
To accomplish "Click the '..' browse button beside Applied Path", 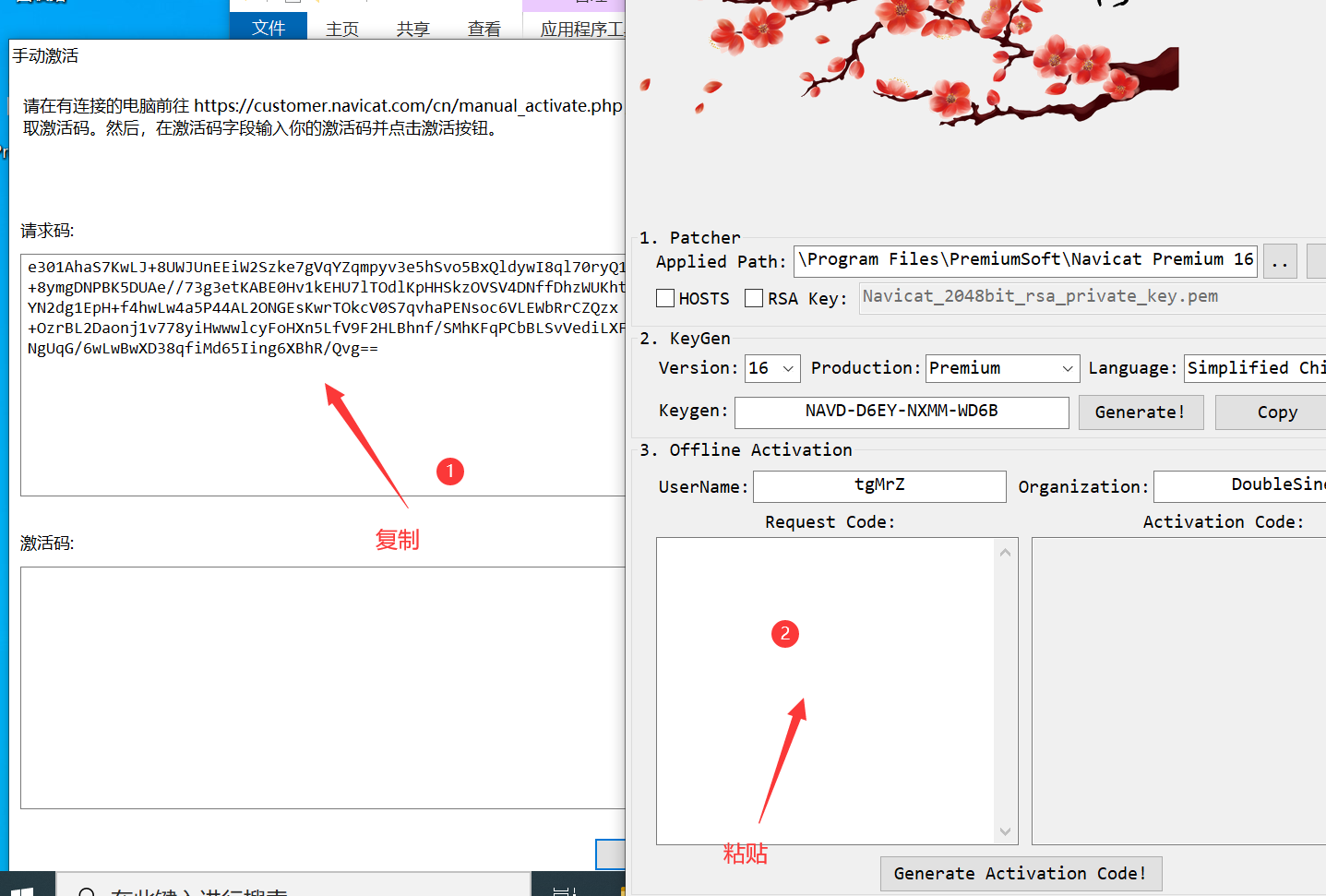I will point(1279,261).
